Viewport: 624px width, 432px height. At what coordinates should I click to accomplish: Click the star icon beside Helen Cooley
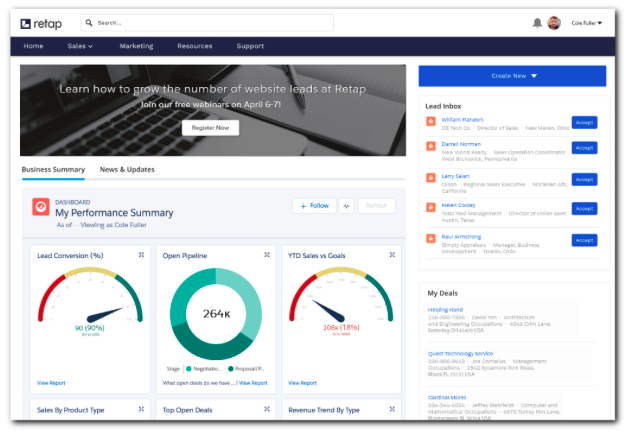tap(431, 207)
